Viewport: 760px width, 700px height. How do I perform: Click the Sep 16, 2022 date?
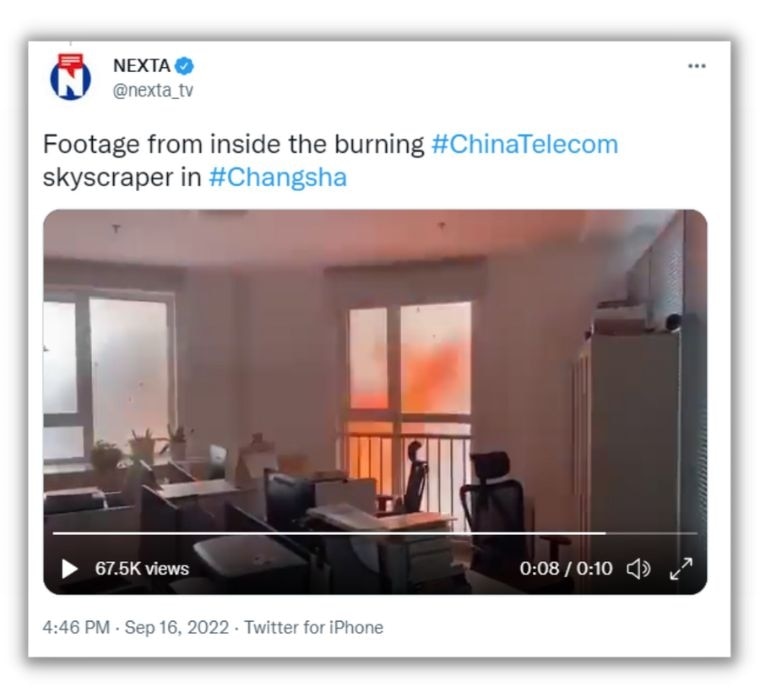(176, 627)
